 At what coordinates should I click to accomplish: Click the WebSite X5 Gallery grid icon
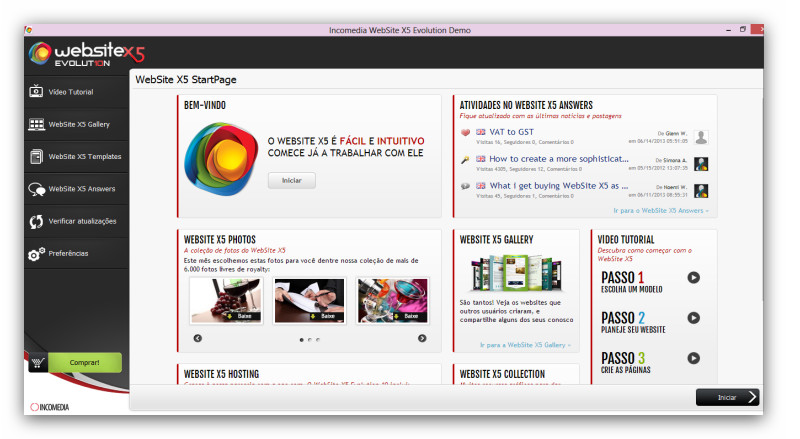tap(36, 124)
